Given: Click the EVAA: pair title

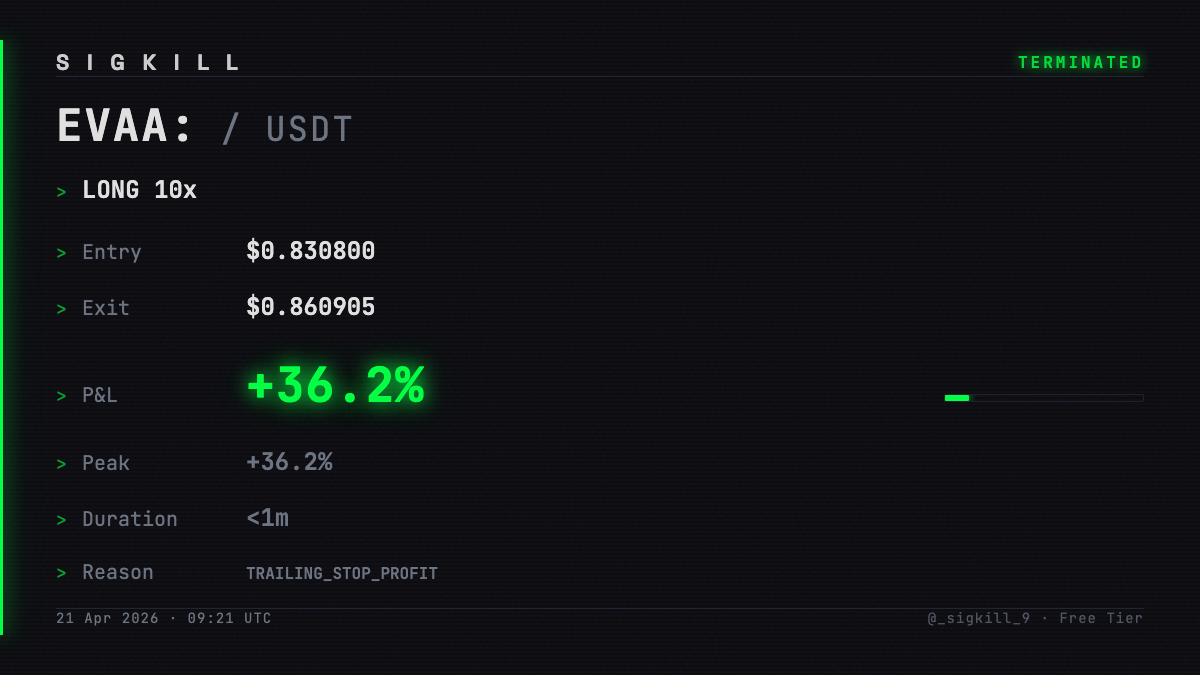Looking at the screenshot, I should tap(125, 128).
